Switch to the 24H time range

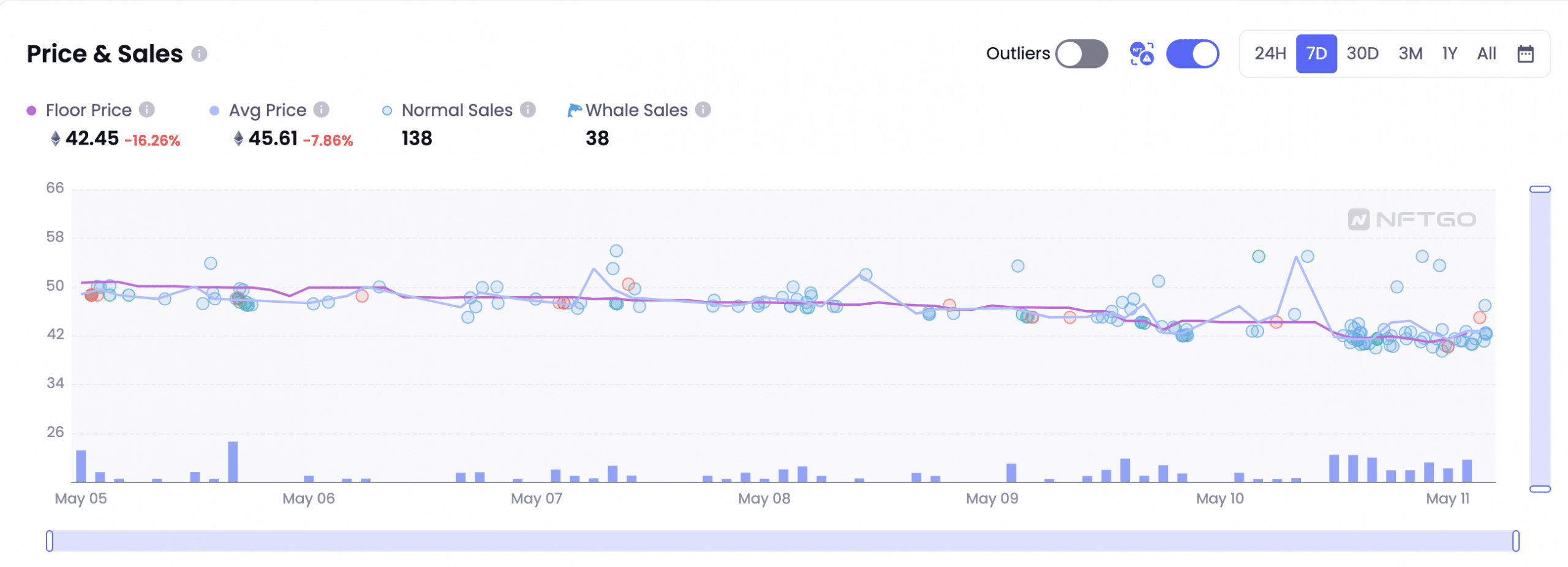(x=1270, y=54)
